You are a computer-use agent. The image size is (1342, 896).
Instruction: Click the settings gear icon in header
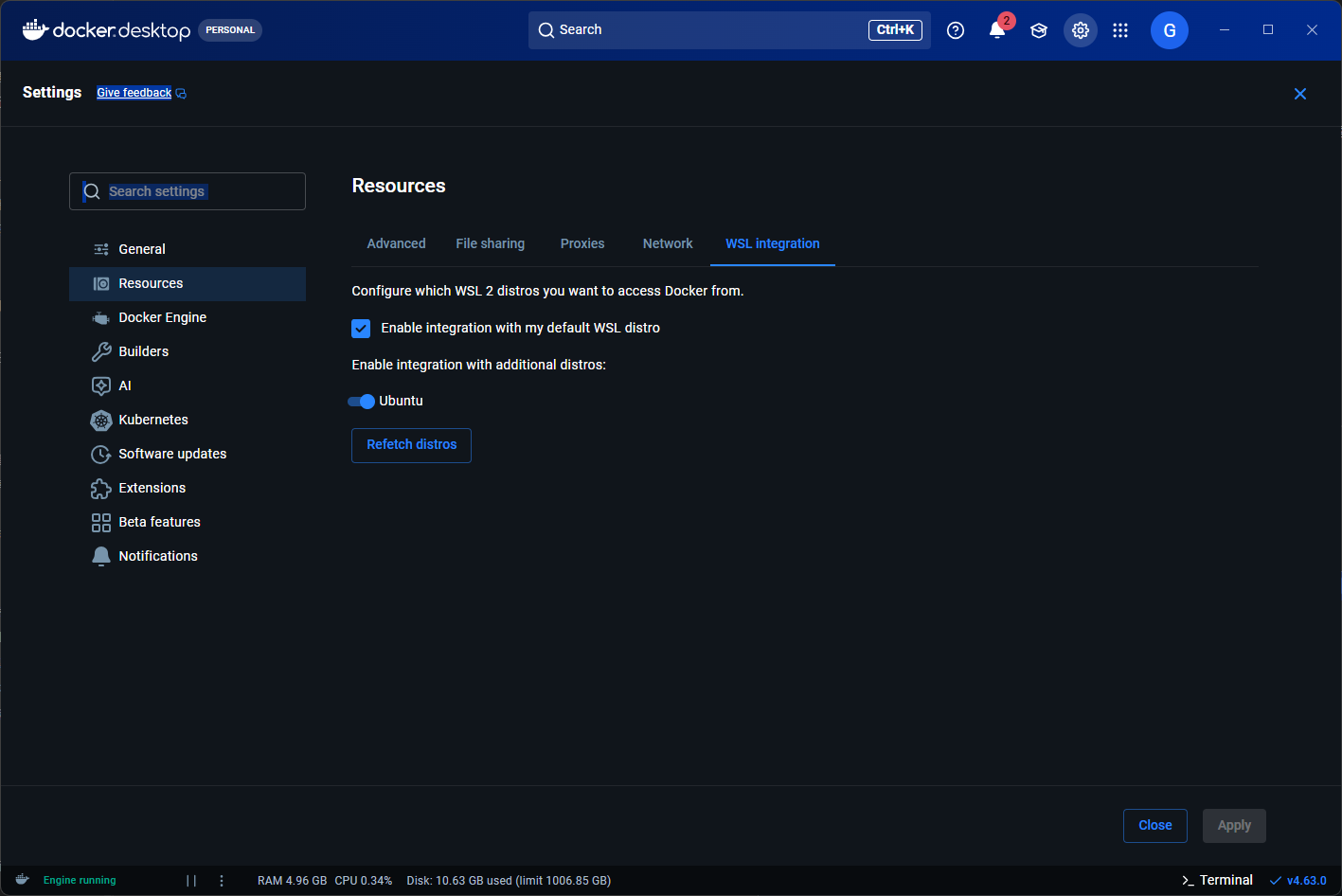1081,30
